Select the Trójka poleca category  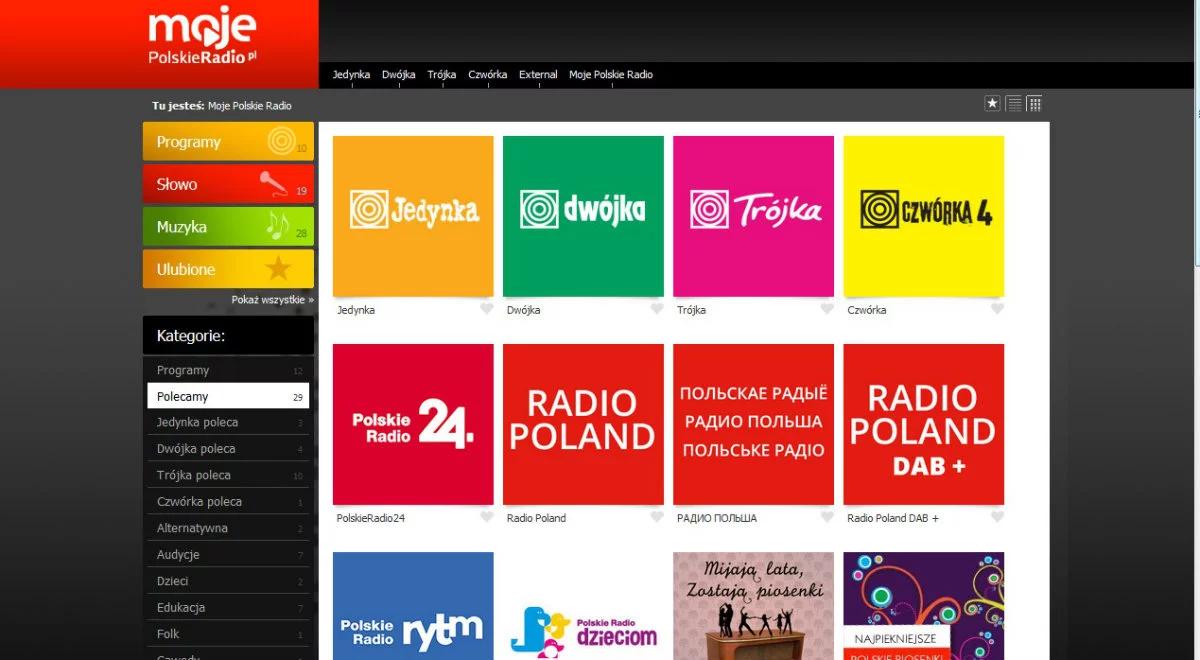pyautogui.click(x=228, y=475)
